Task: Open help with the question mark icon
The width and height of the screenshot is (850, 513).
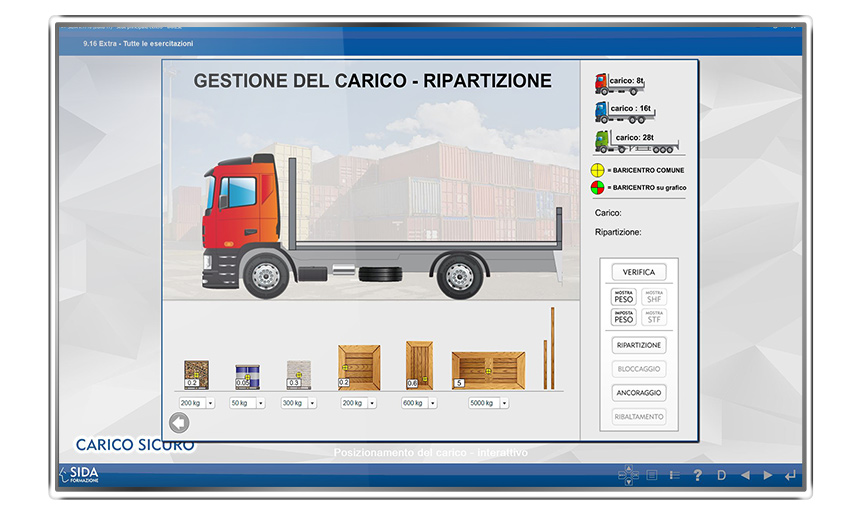Action: 697,475
